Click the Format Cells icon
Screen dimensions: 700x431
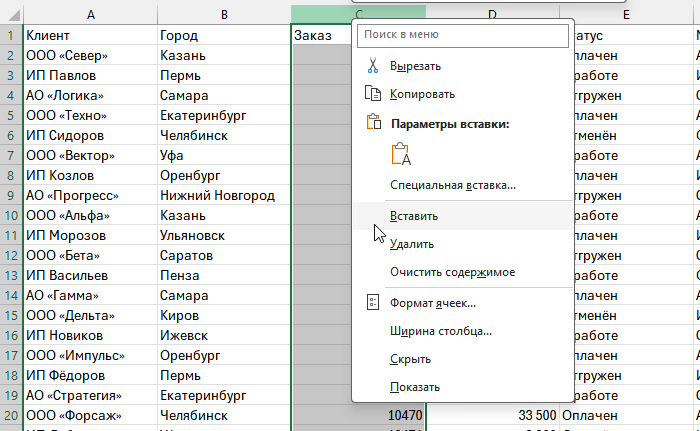374,303
